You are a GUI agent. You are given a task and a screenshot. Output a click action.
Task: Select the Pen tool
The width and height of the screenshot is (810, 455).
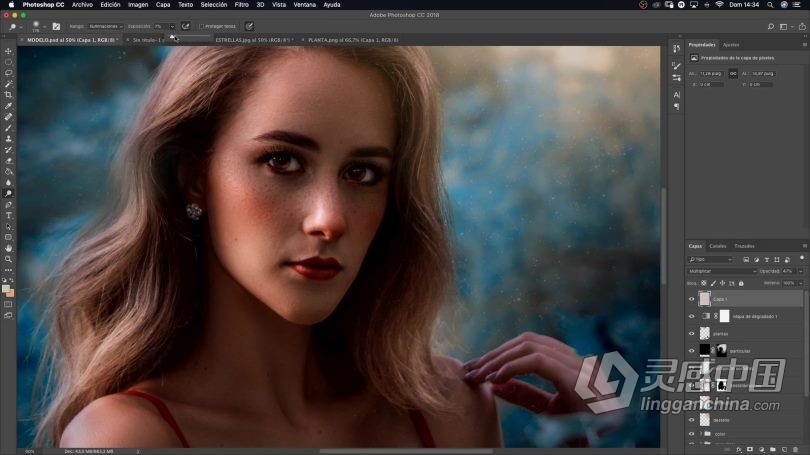pyautogui.click(x=8, y=205)
